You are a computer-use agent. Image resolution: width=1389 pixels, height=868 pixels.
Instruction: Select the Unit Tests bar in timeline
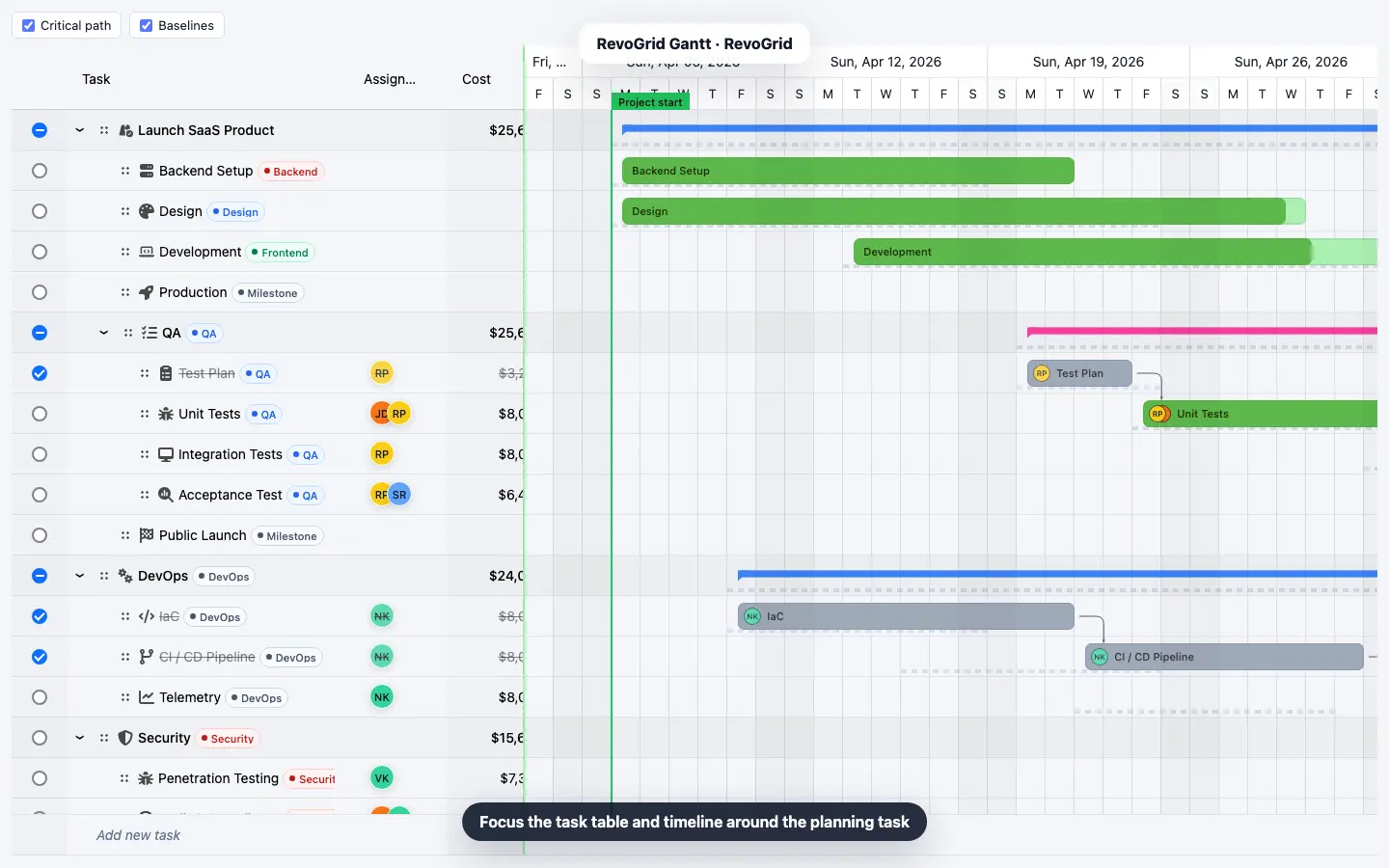1260,414
